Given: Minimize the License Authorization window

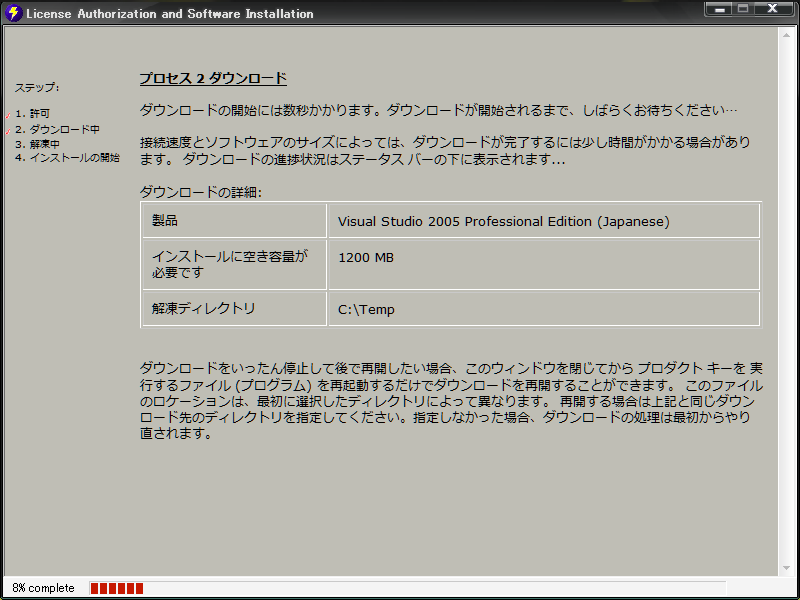Looking at the screenshot, I should click(x=718, y=9).
